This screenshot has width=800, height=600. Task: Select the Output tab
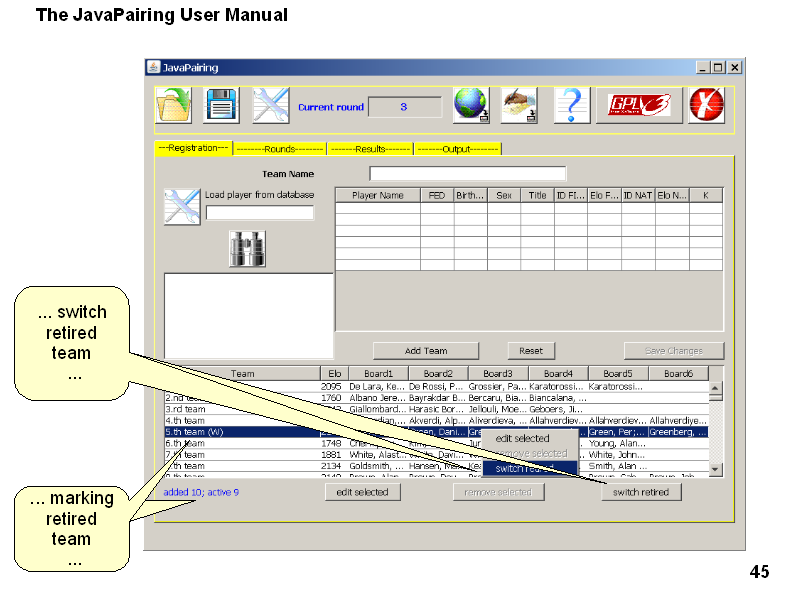click(x=457, y=148)
